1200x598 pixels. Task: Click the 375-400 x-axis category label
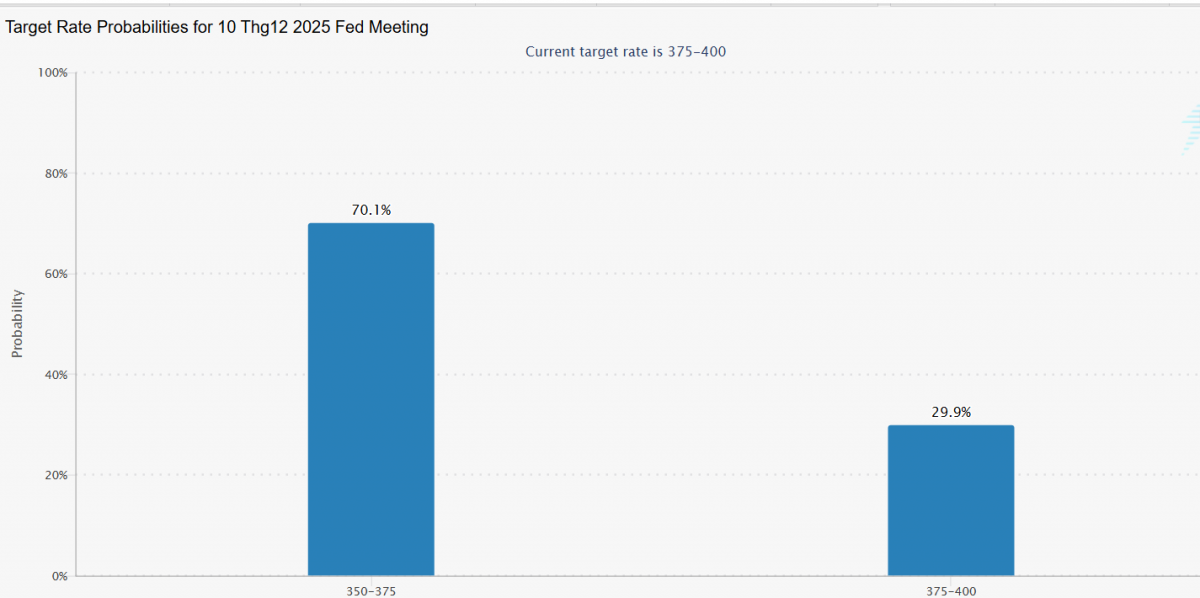[950, 591]
